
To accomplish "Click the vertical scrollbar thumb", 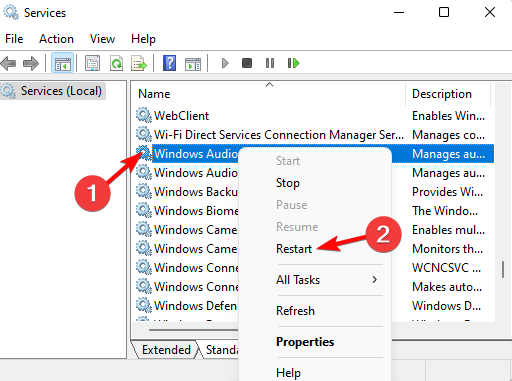I will pos(503,269).
